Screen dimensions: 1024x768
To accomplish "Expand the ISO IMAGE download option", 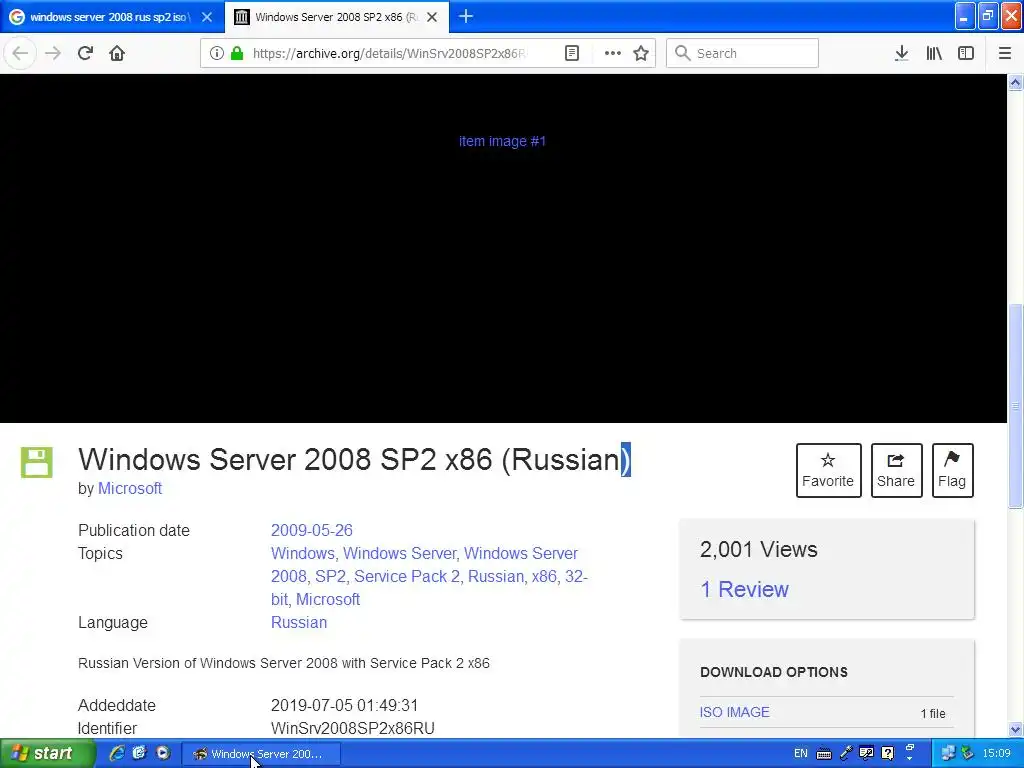I will tap(735, 712).
